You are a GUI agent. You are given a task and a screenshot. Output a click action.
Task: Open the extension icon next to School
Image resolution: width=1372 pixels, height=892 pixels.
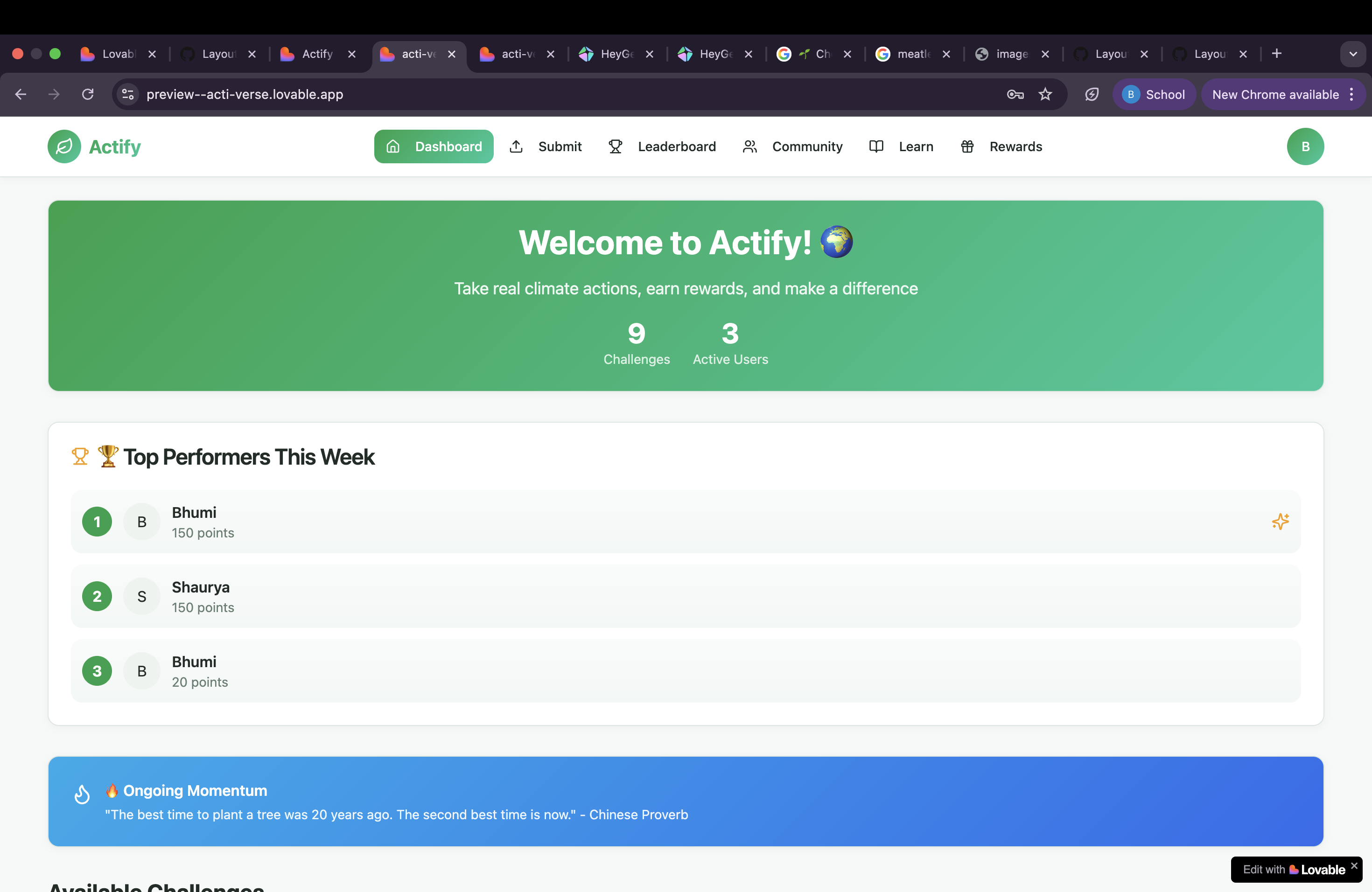(1091, 95)
